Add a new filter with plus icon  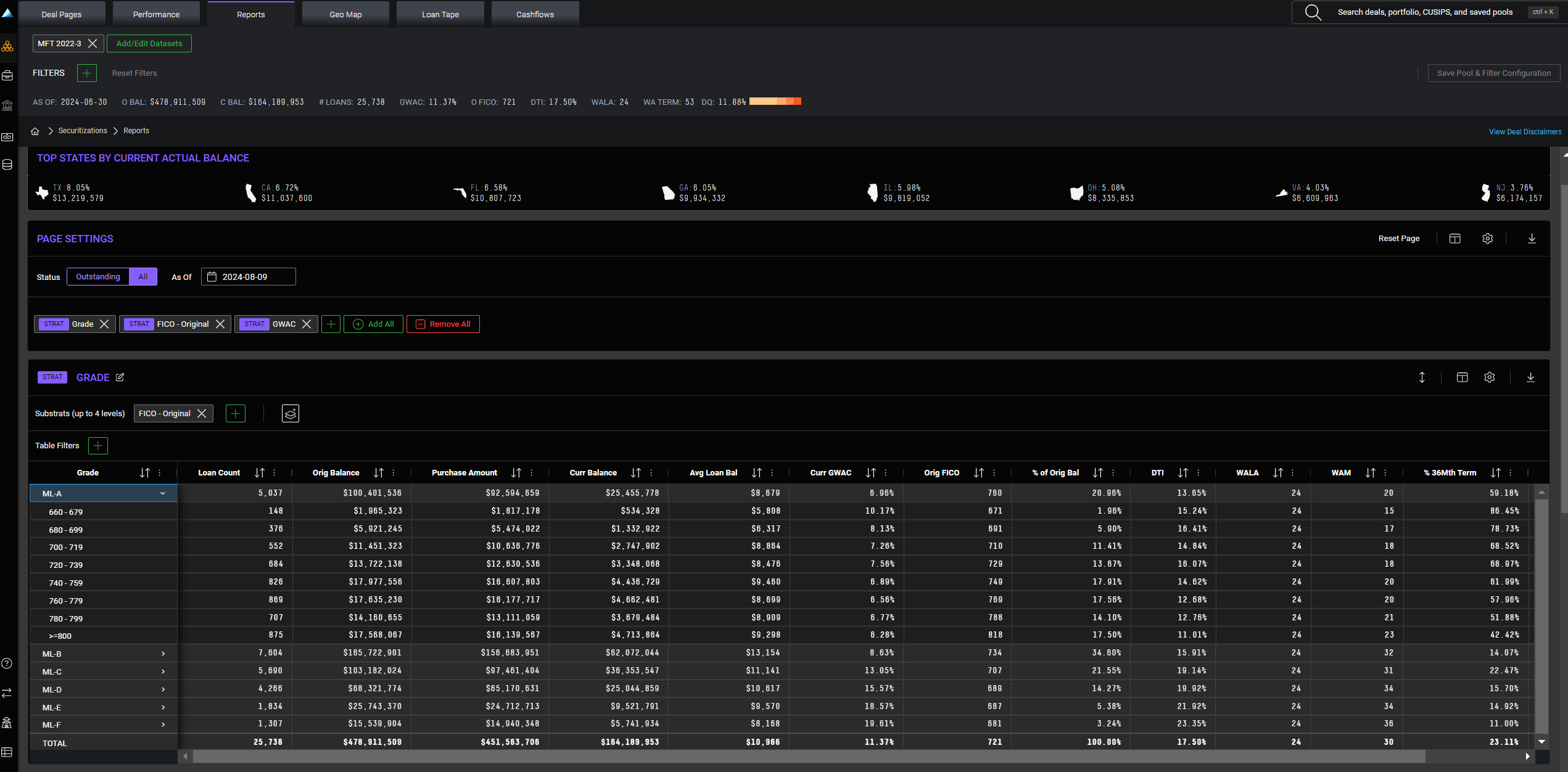tap(87, 73)
